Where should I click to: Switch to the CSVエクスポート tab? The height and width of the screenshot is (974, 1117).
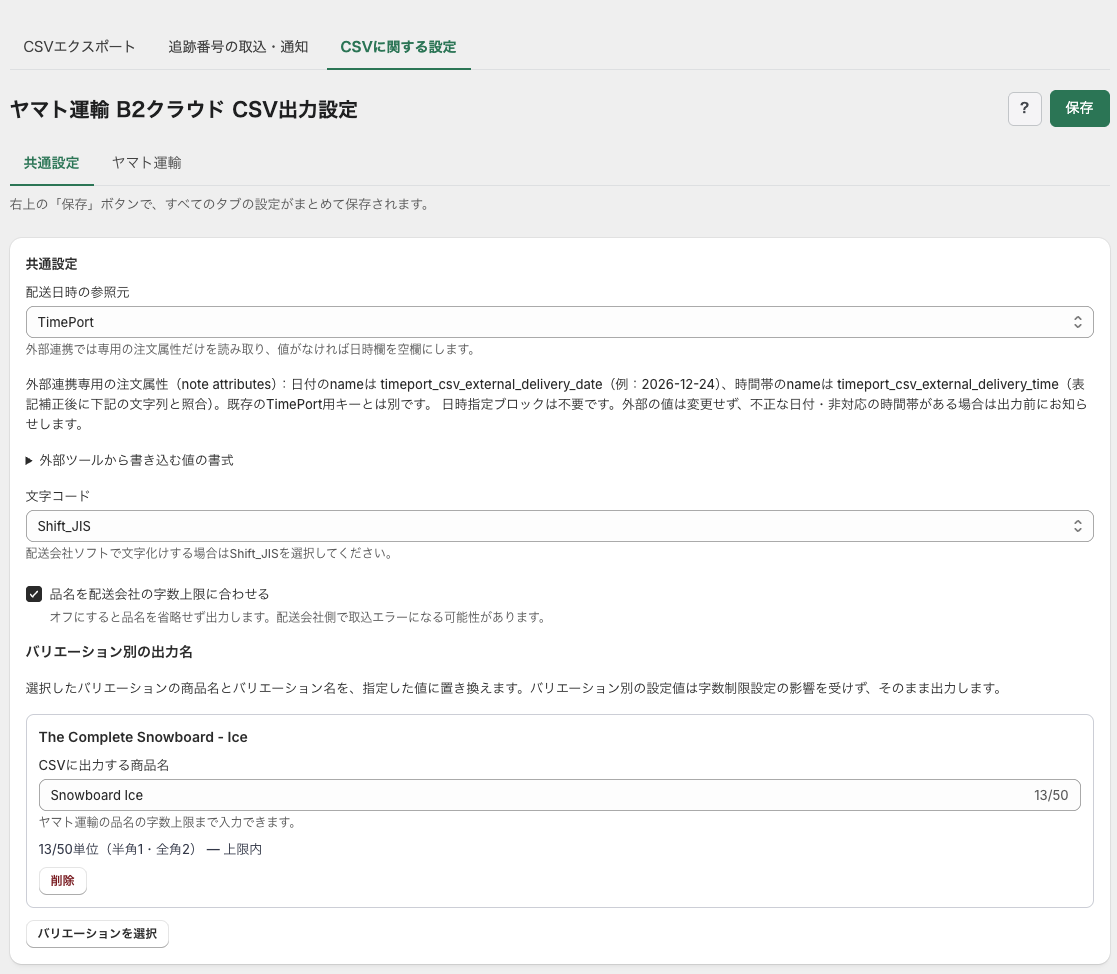click(79, 47)
